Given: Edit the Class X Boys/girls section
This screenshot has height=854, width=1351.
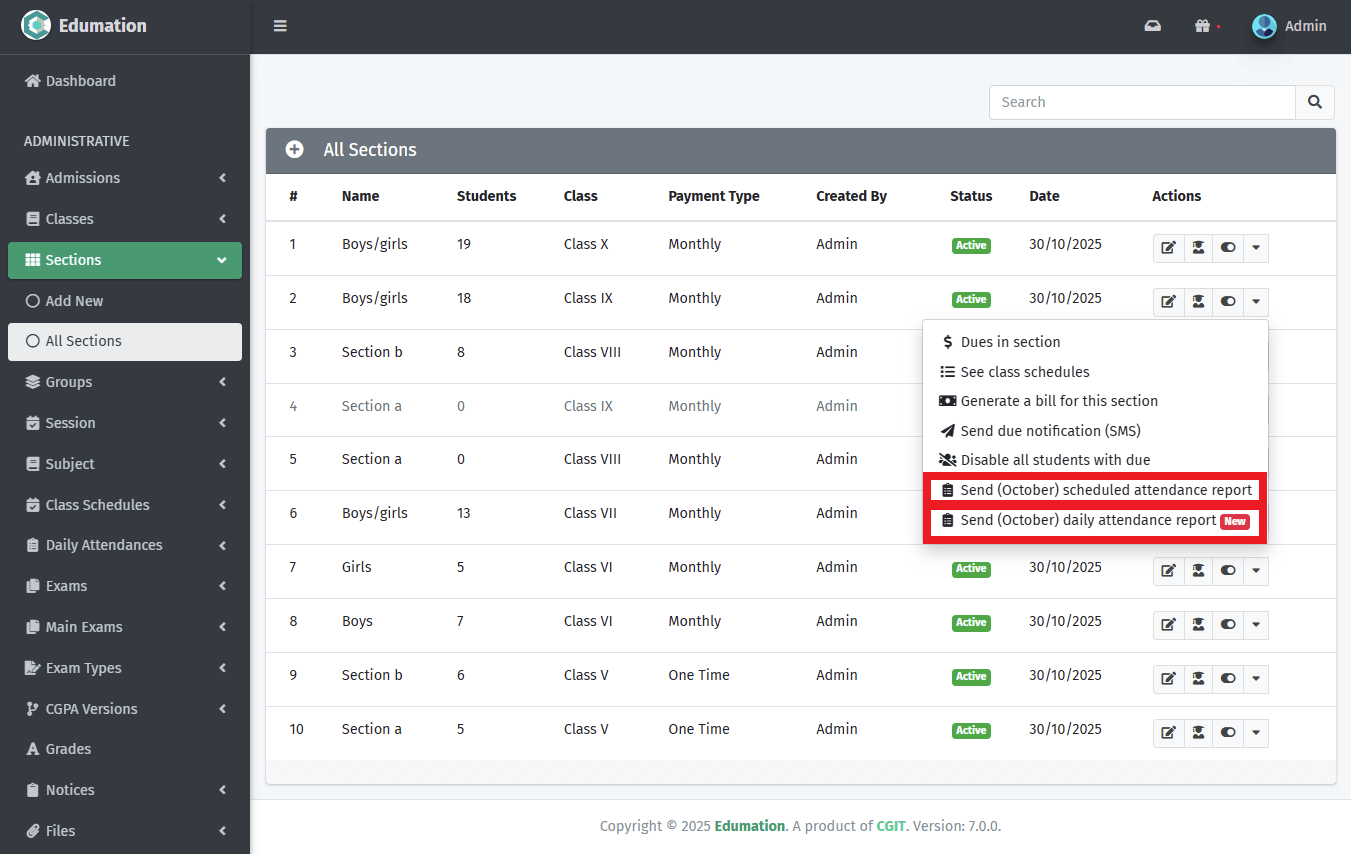Looking at the screenshot, I should click(x=1168, y=248).
